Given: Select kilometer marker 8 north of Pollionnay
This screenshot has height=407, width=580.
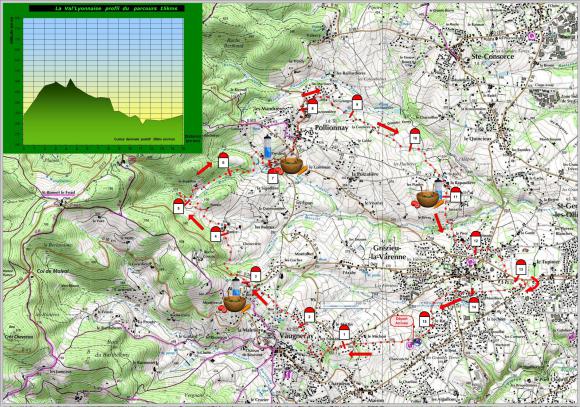Looking at the screenshot, I should pyautogui.click(x=313, y=106).
